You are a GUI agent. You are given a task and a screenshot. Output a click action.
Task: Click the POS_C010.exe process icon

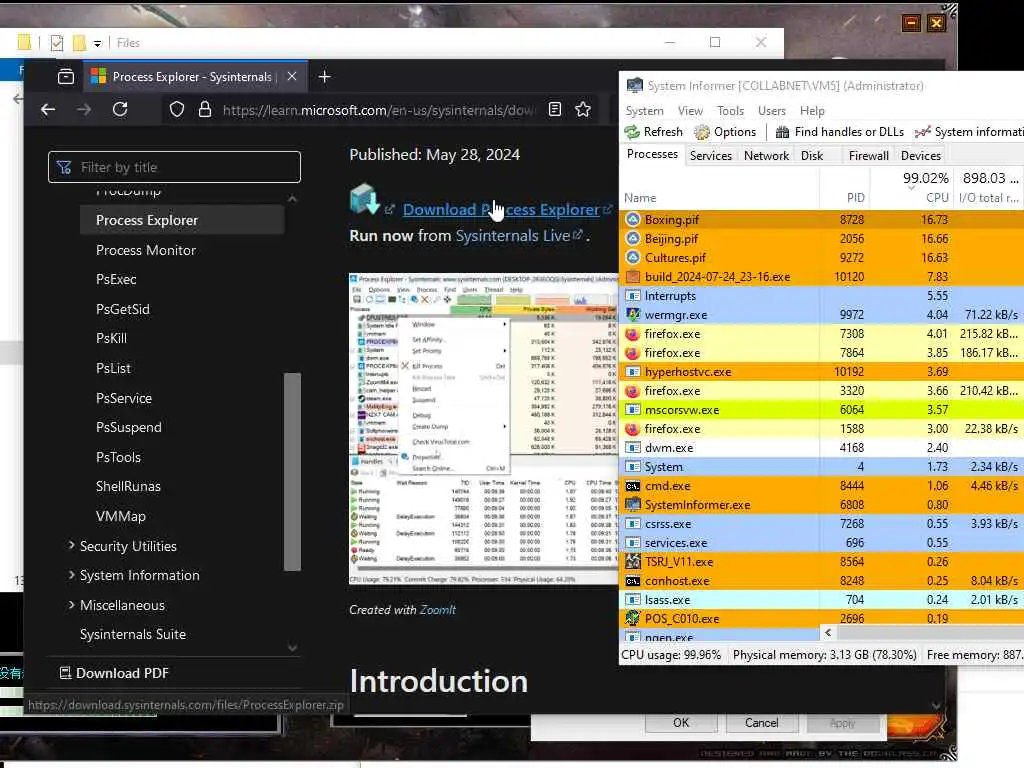pos(633,618)
